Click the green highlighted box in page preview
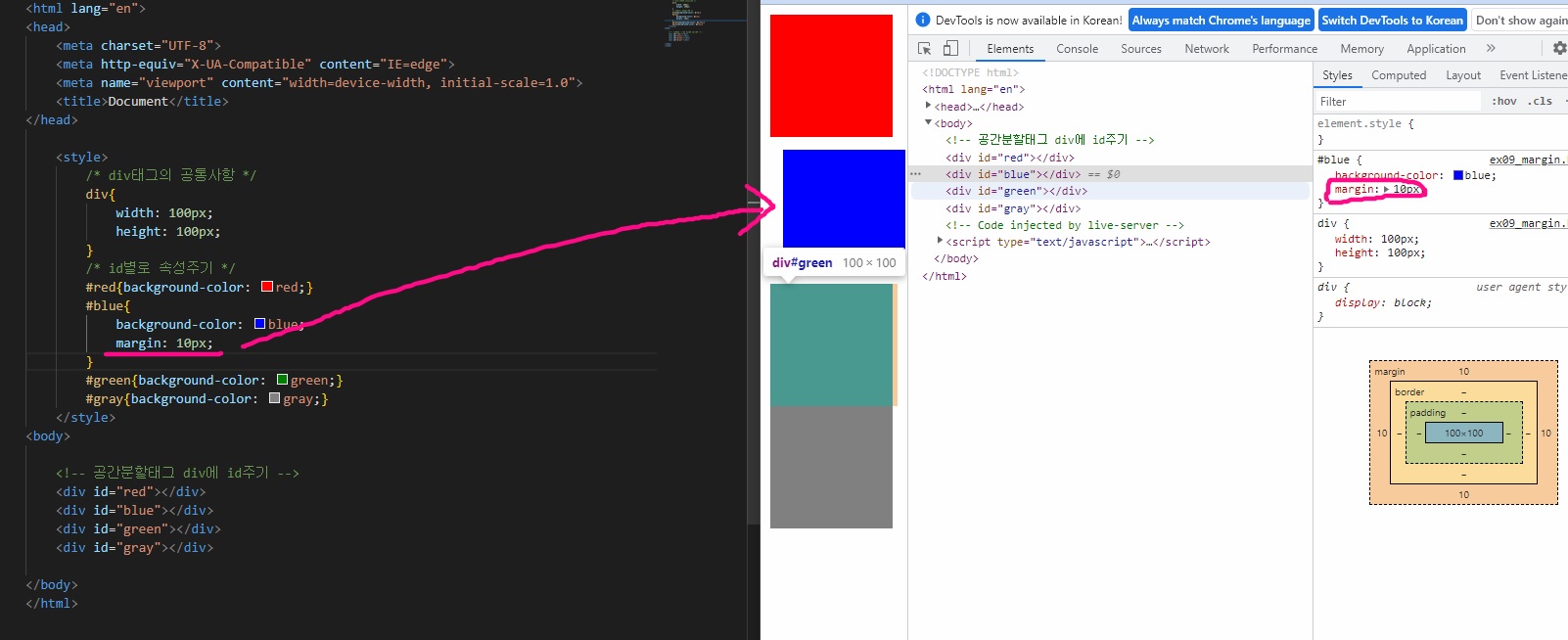The height and width of the screenshot is (640, 1568). click(831, 344)
